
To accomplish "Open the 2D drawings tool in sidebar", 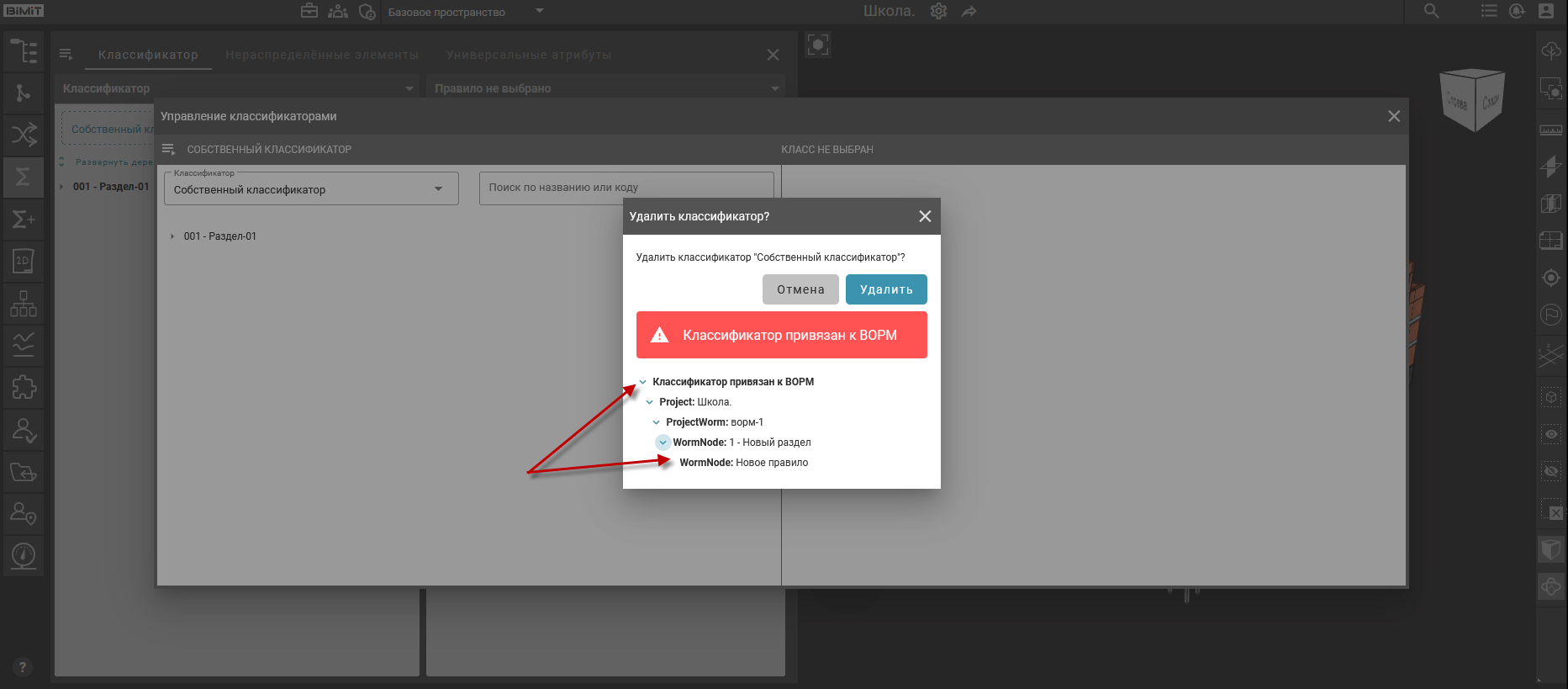I will pyautogui.click(x=24, y=261).
